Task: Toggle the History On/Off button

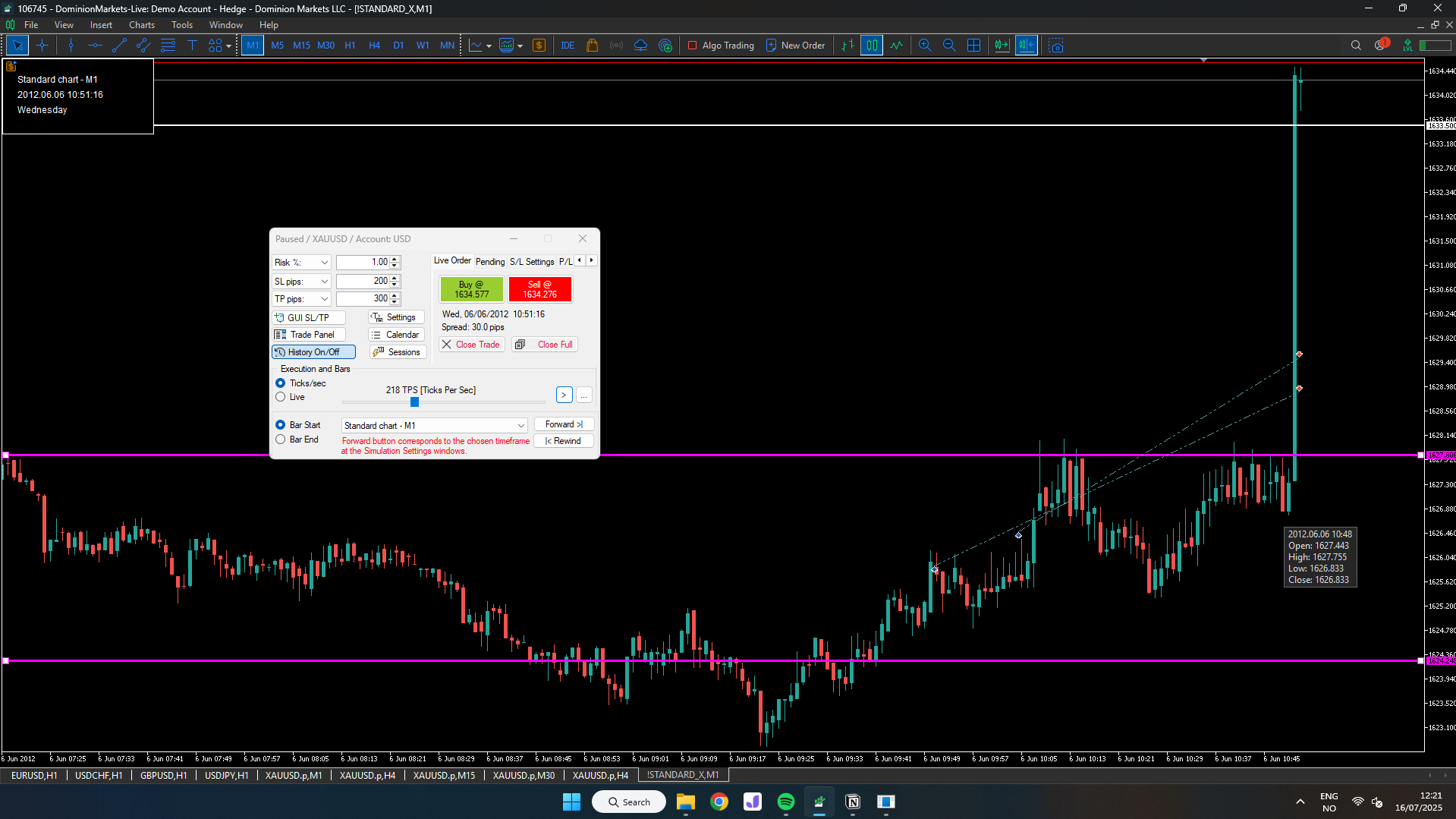Action: tap(313, 352)
